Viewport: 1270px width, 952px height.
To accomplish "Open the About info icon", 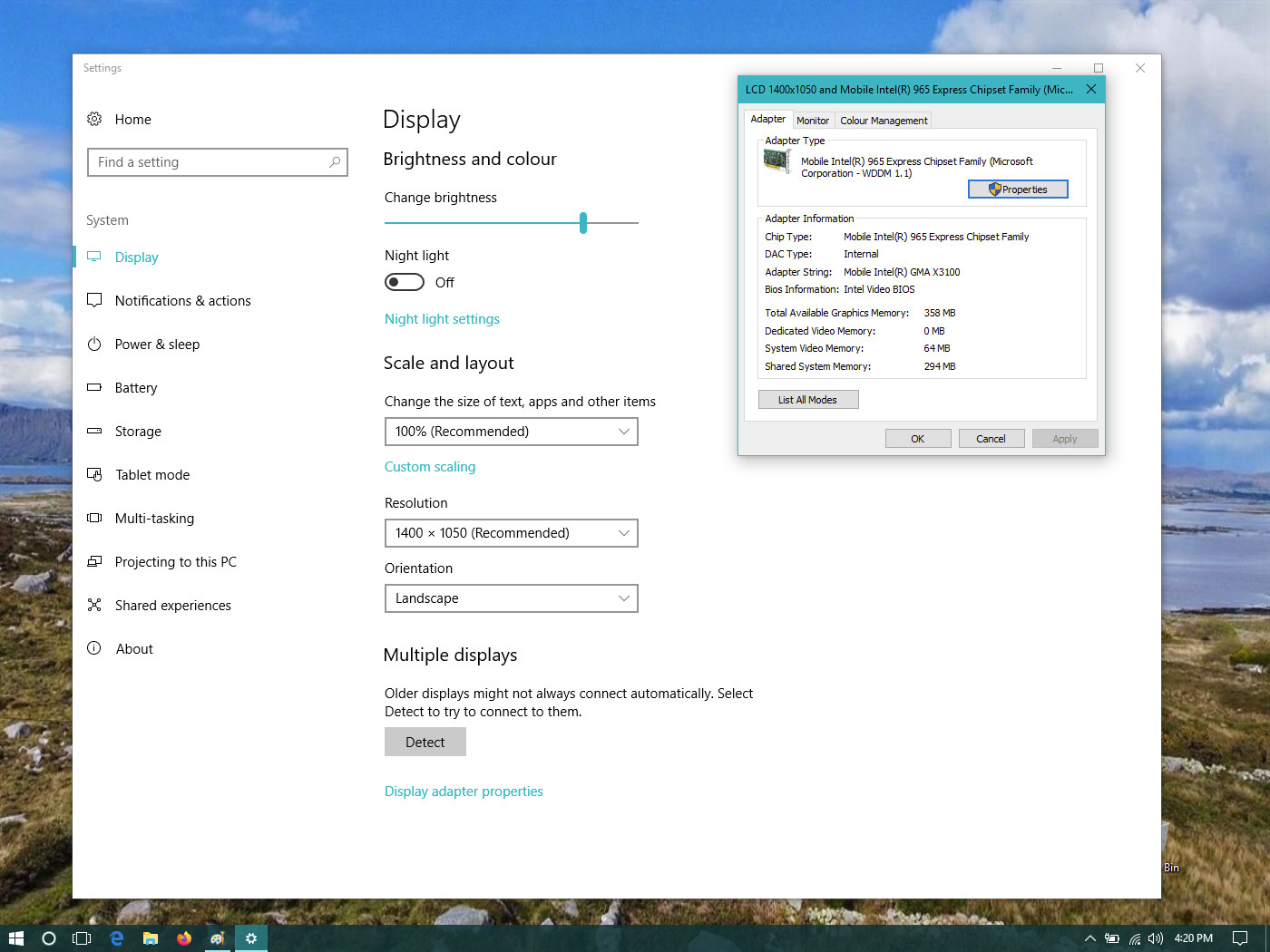I will coord(94,648).
